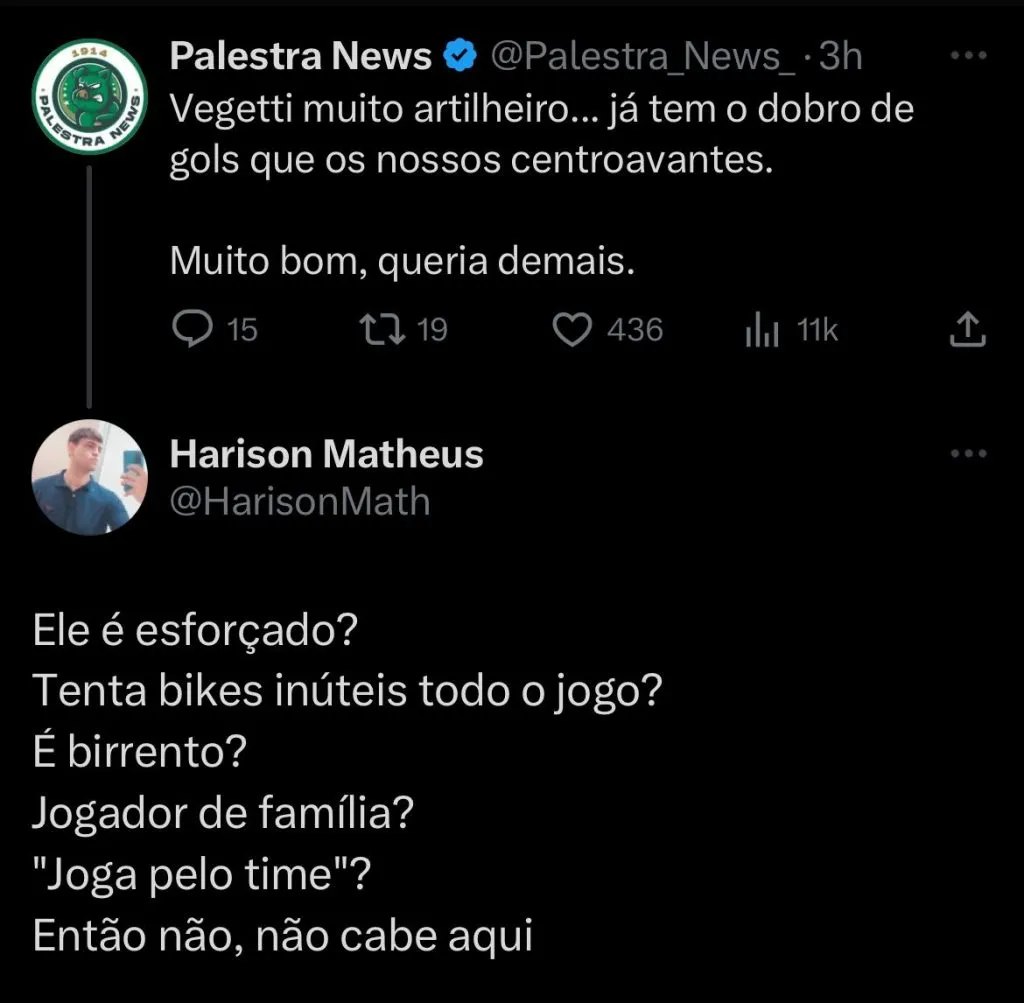The height and width of the screenshot is (1003, 1024).
Task: Click the 19 retweets count
Action: [x=431, y=330]
